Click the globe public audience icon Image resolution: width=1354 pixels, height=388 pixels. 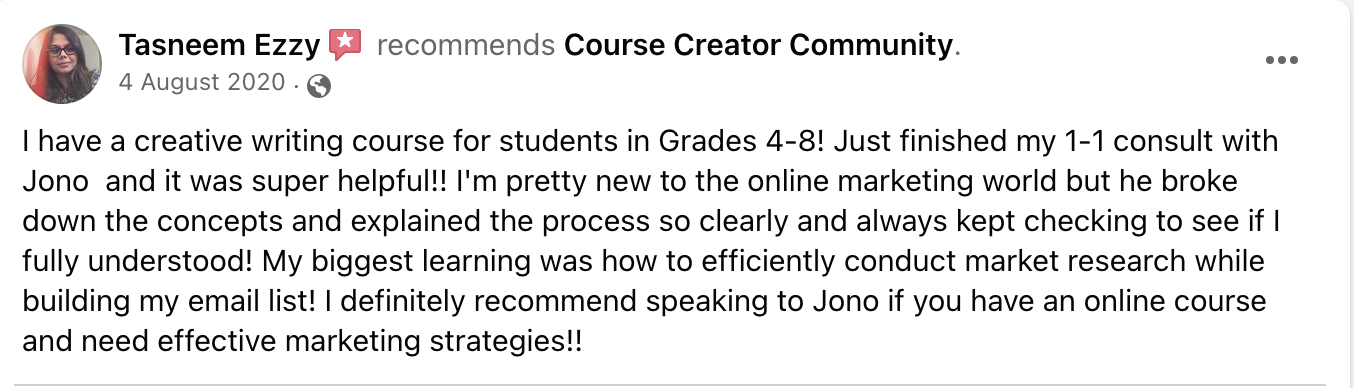pyautogui.click(x=320, y=86)
